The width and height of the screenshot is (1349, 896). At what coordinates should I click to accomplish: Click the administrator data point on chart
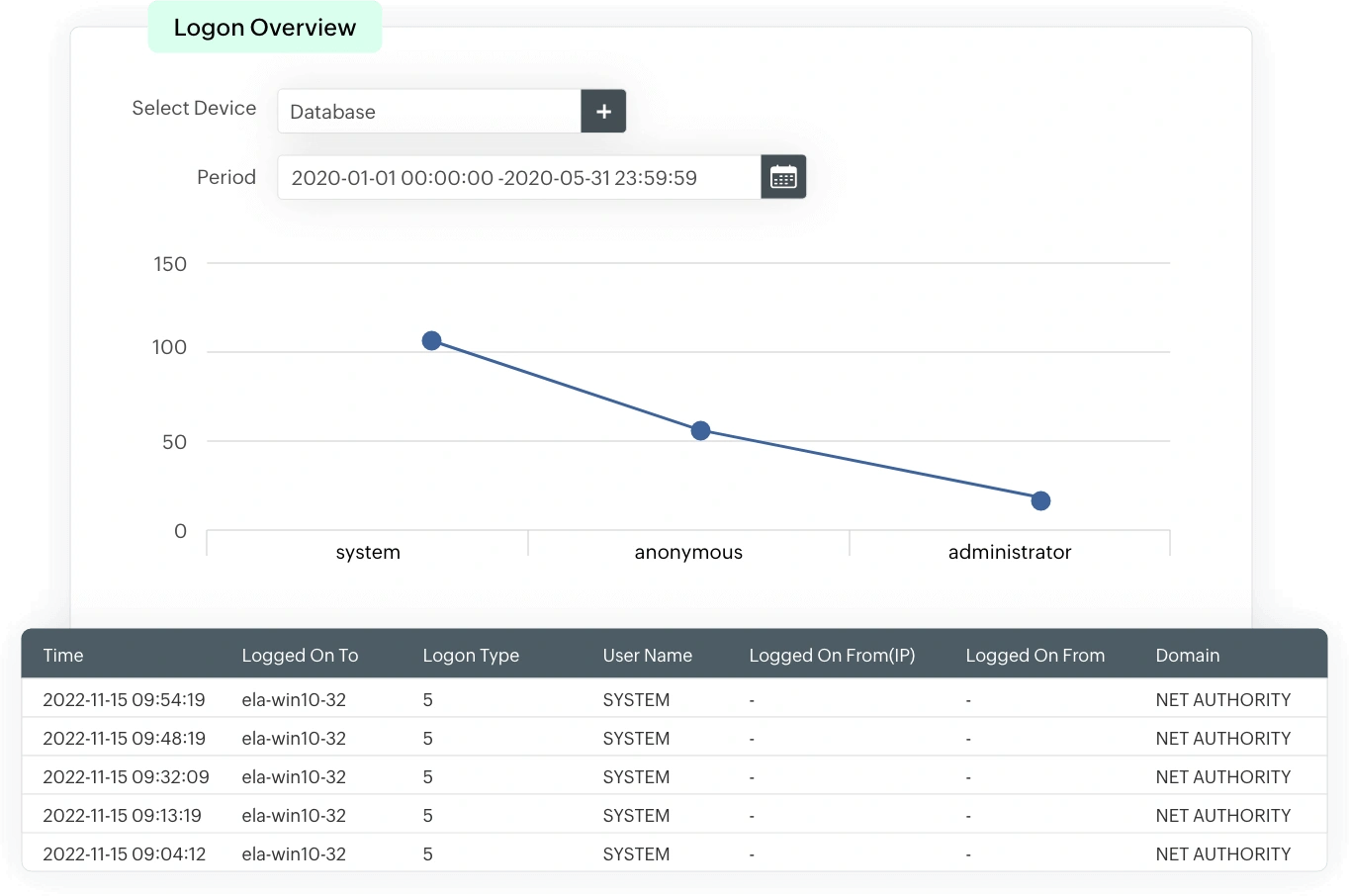coord(1040,500)
